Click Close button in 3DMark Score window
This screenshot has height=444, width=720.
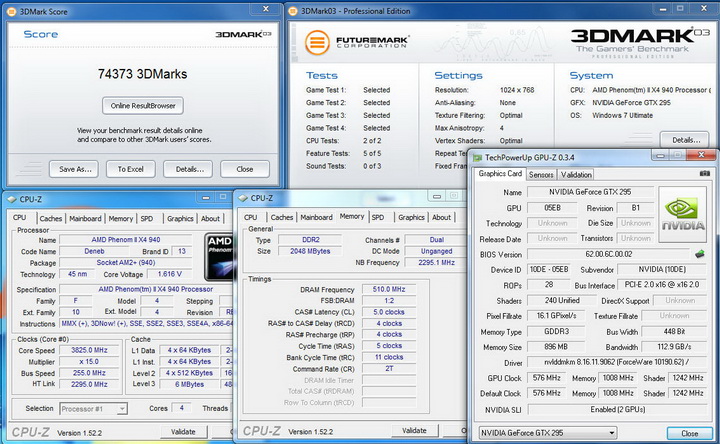[245, 169]
